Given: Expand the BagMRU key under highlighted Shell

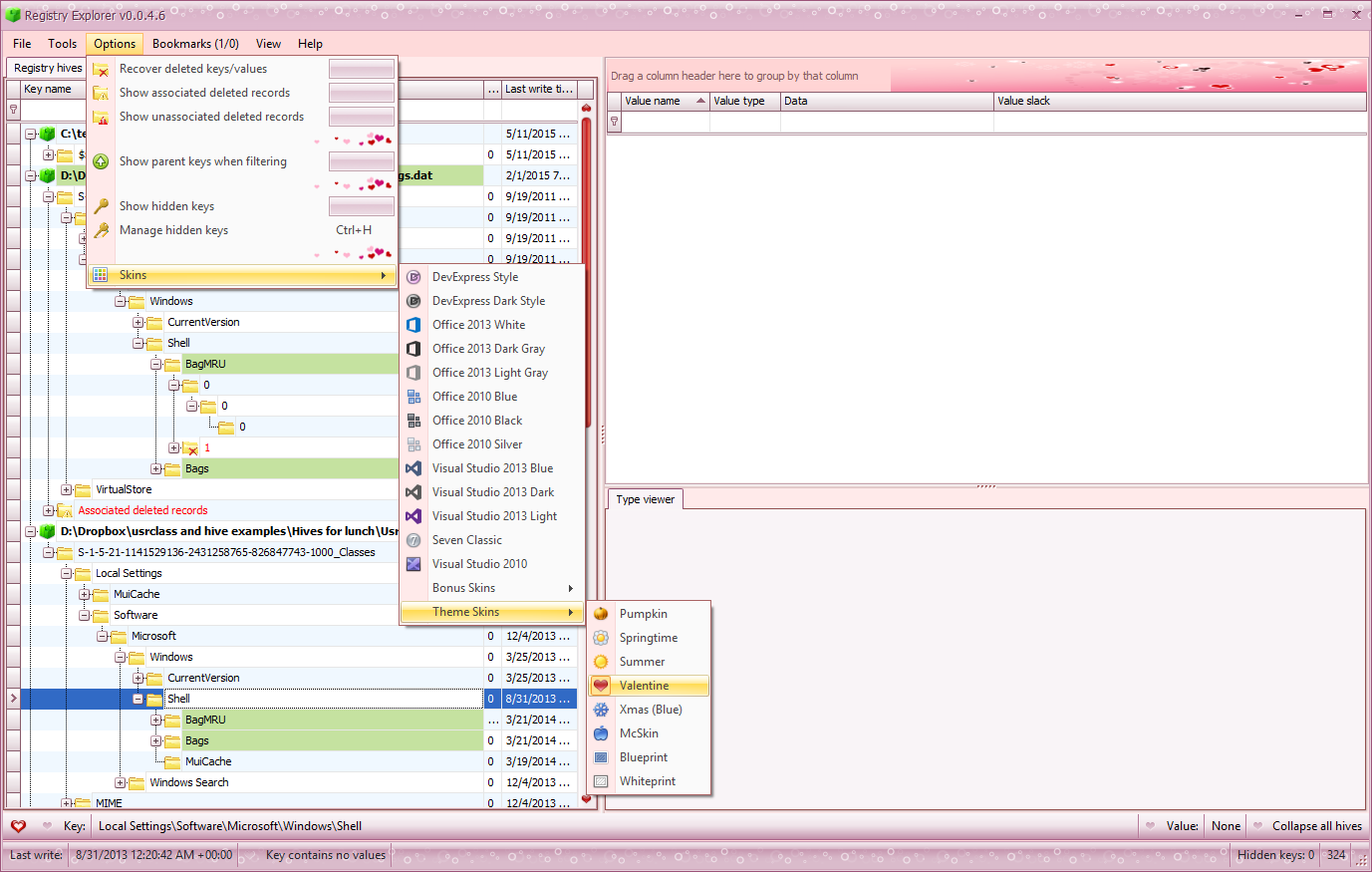Looking at the screenshot, I should pyautogui.click(x=155, y=720).
